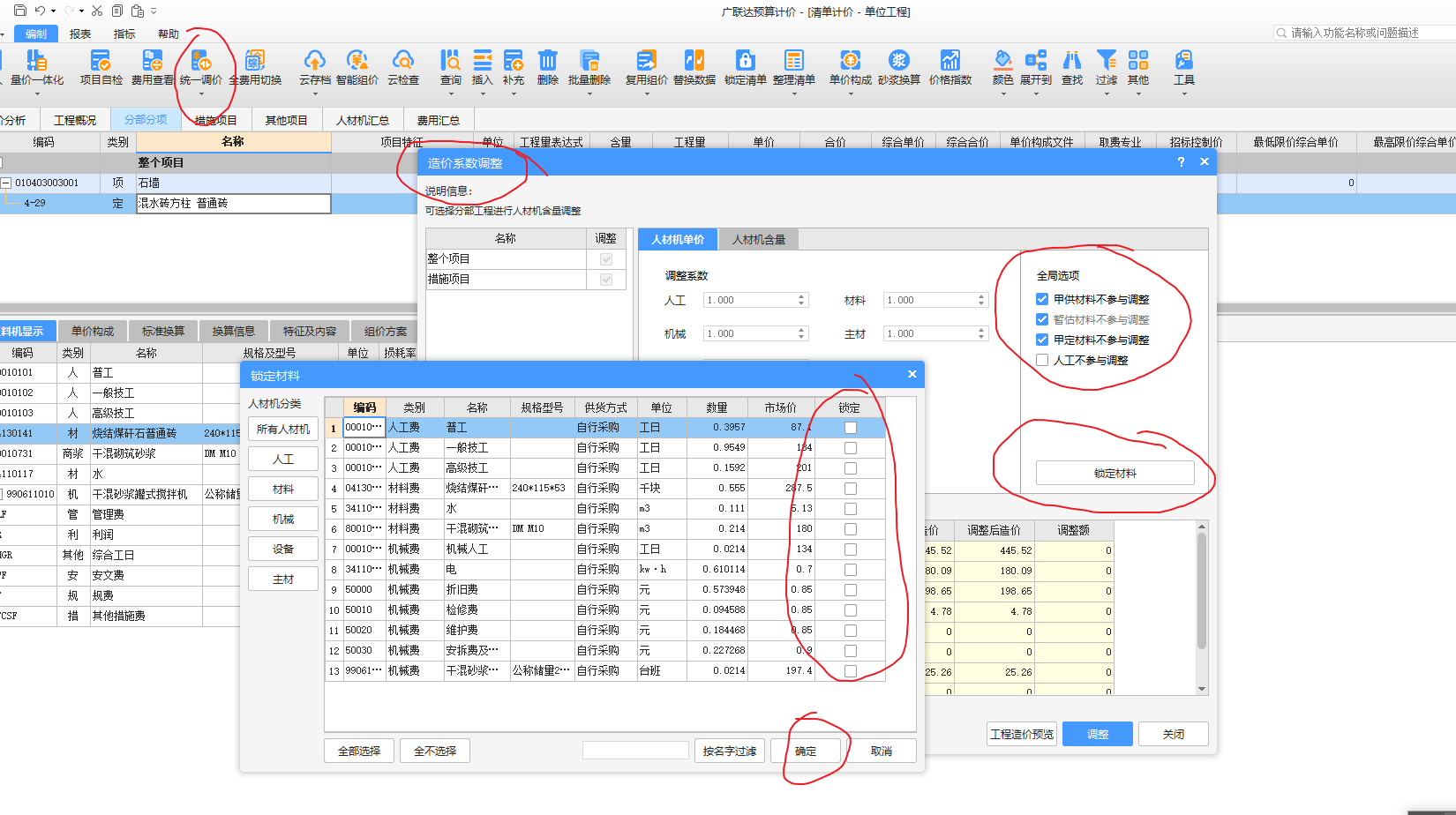Viewport: 1456px width, 815px height.
Task: Open the 报表 menu tab
Action: click(x=80, y=34)
